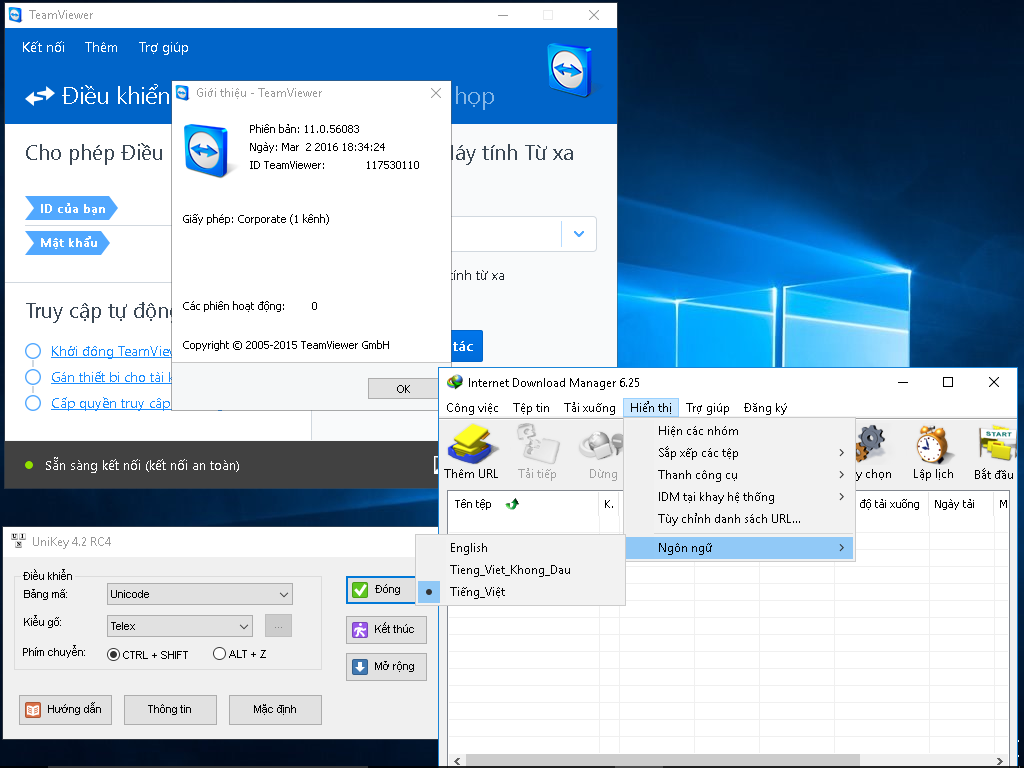
Task: Click the UniKey icon in its title bar
Action: coord(18,541)
